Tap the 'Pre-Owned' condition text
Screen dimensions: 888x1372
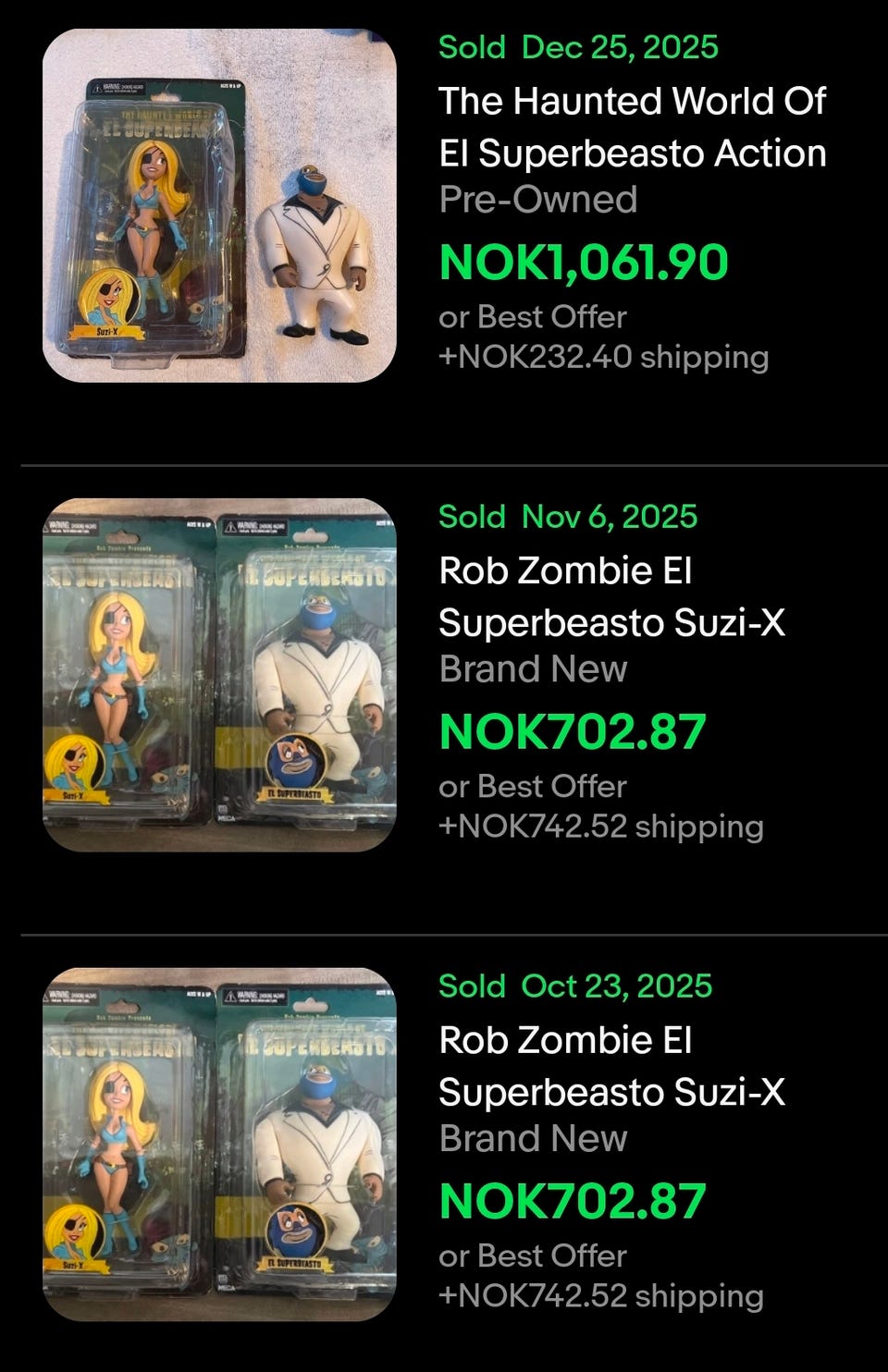pos(538,200)
